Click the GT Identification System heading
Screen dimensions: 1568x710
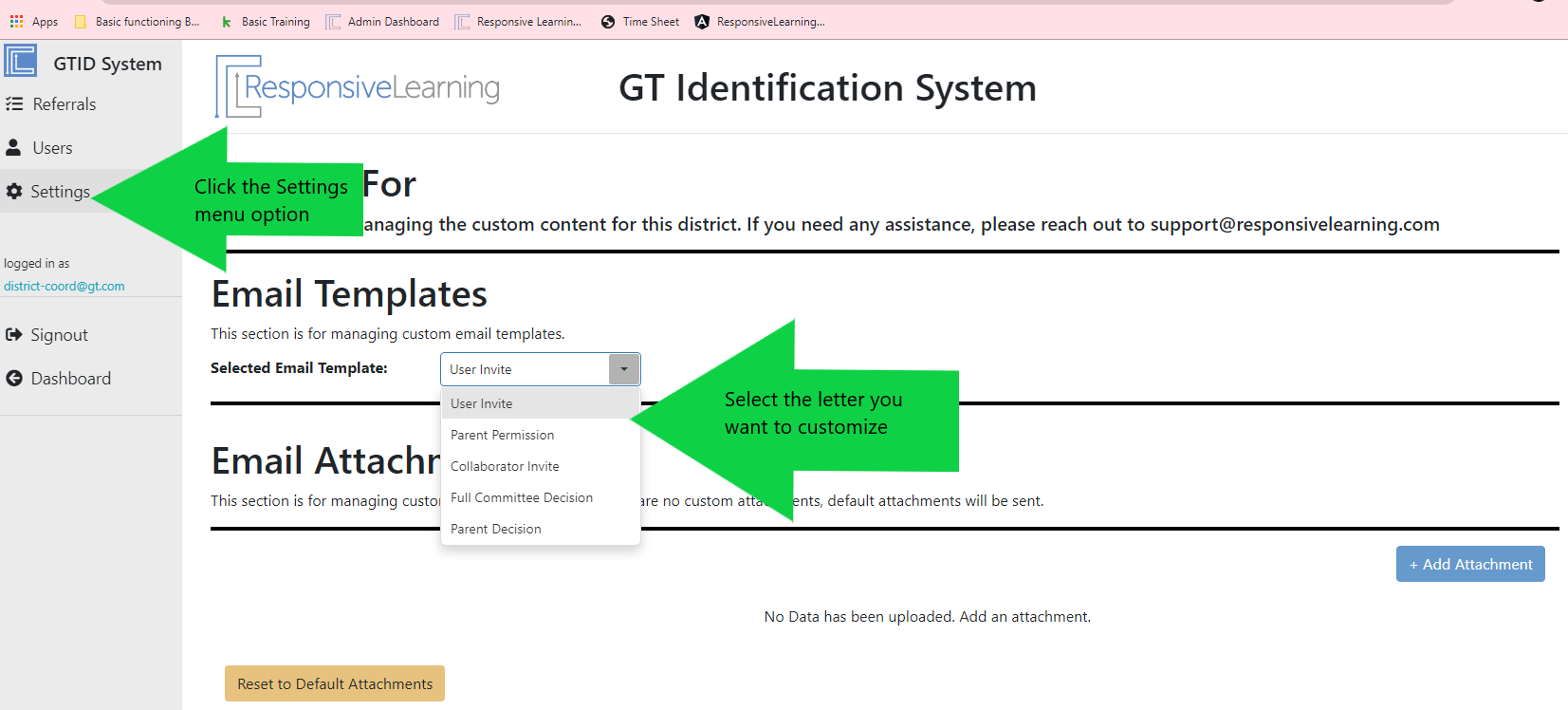coord(827,87)
